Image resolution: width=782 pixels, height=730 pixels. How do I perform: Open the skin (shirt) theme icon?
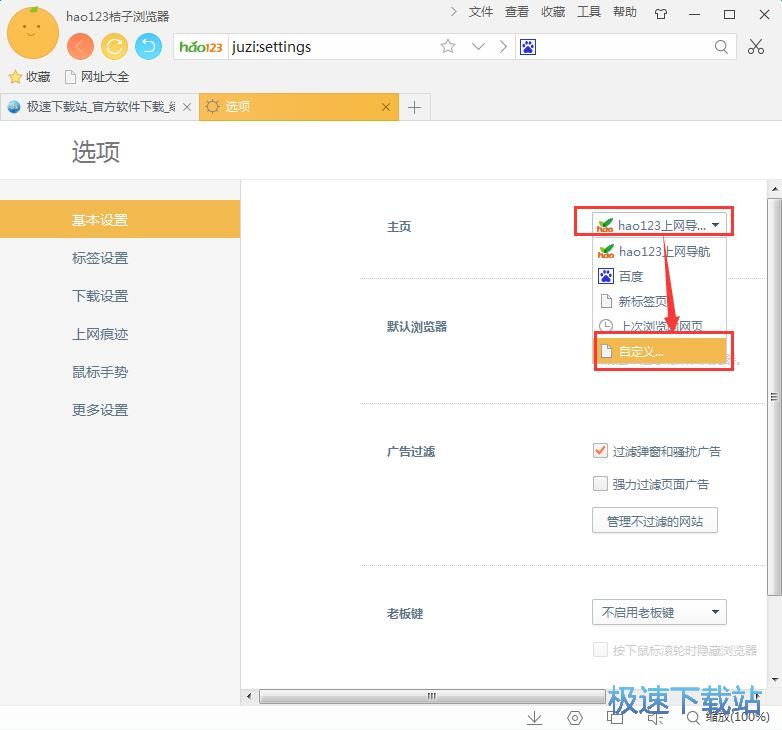point(661,14)
